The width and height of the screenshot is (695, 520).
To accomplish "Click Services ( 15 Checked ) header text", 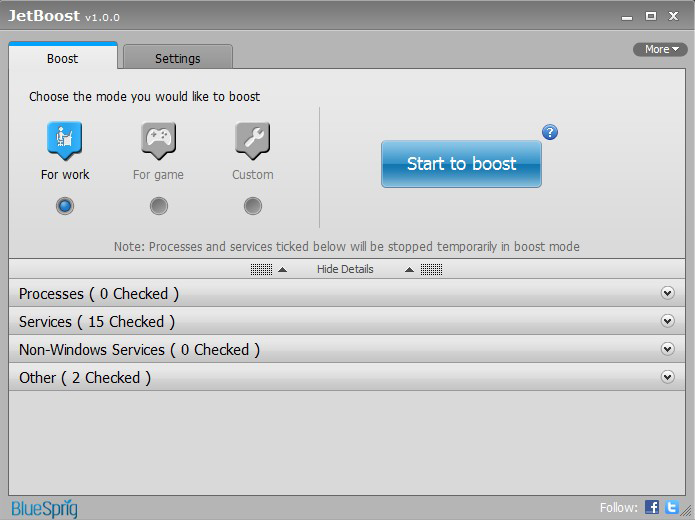I will click(97, 322).
